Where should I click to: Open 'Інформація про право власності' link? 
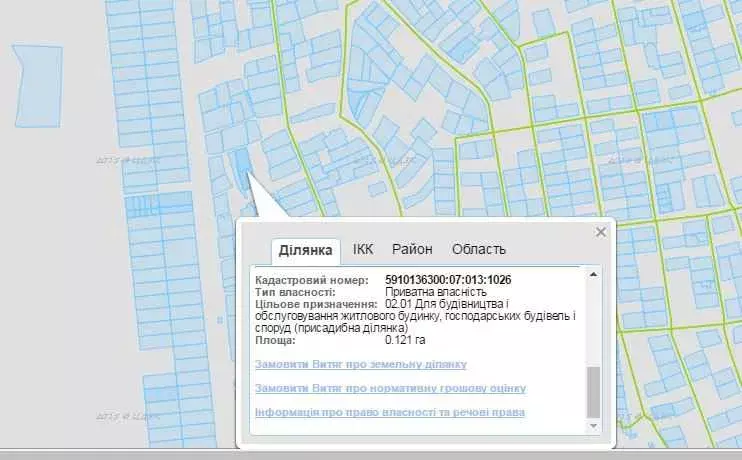coord(390,412)
